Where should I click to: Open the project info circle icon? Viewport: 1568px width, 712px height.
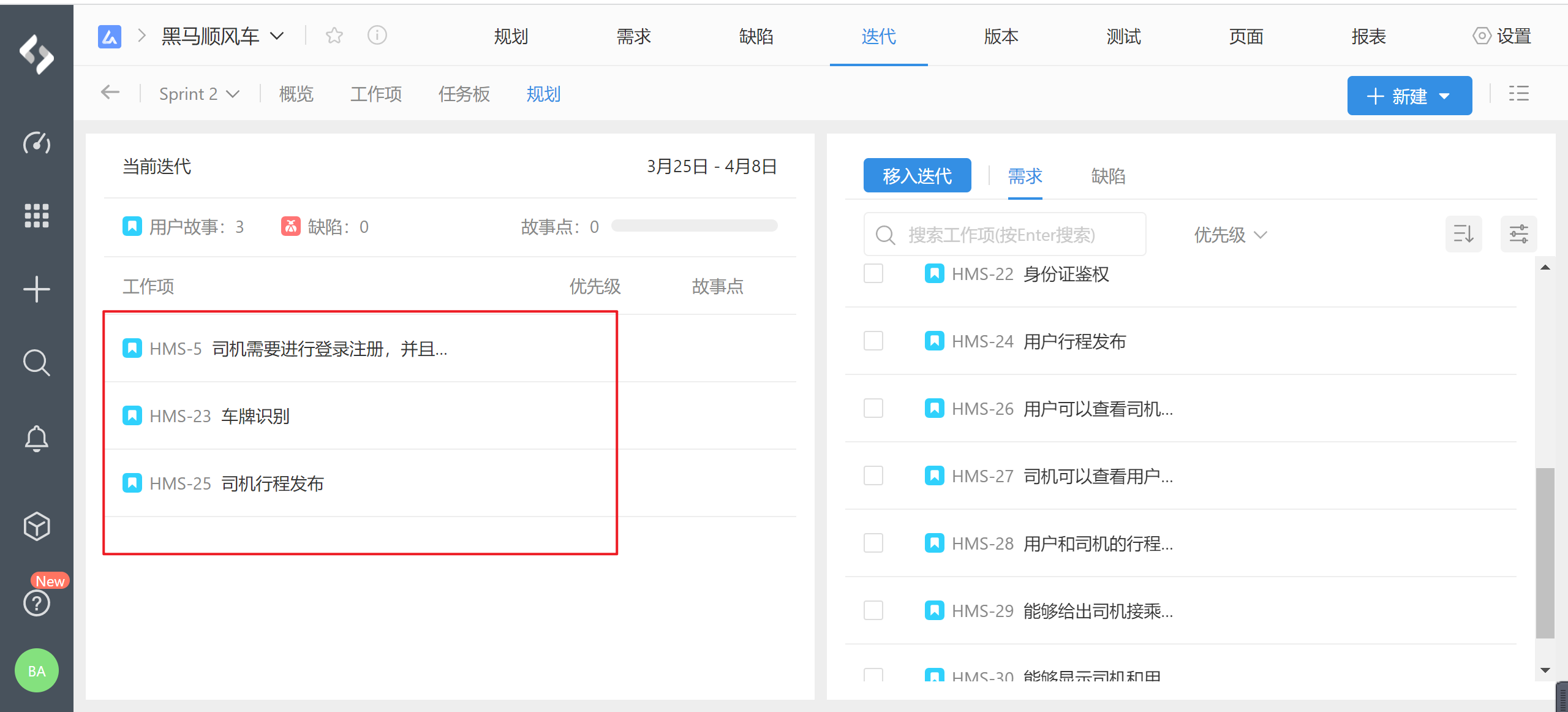[377, 36]
